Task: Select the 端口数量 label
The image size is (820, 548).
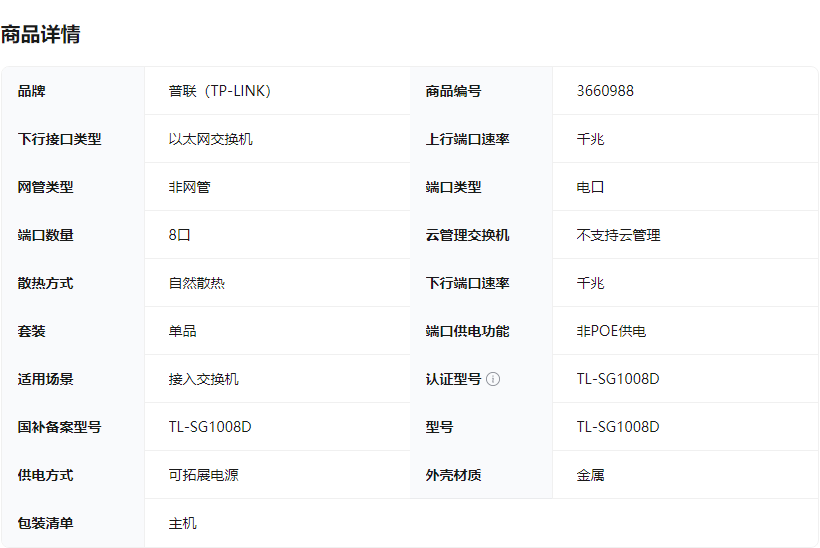Action: [45, 235]
